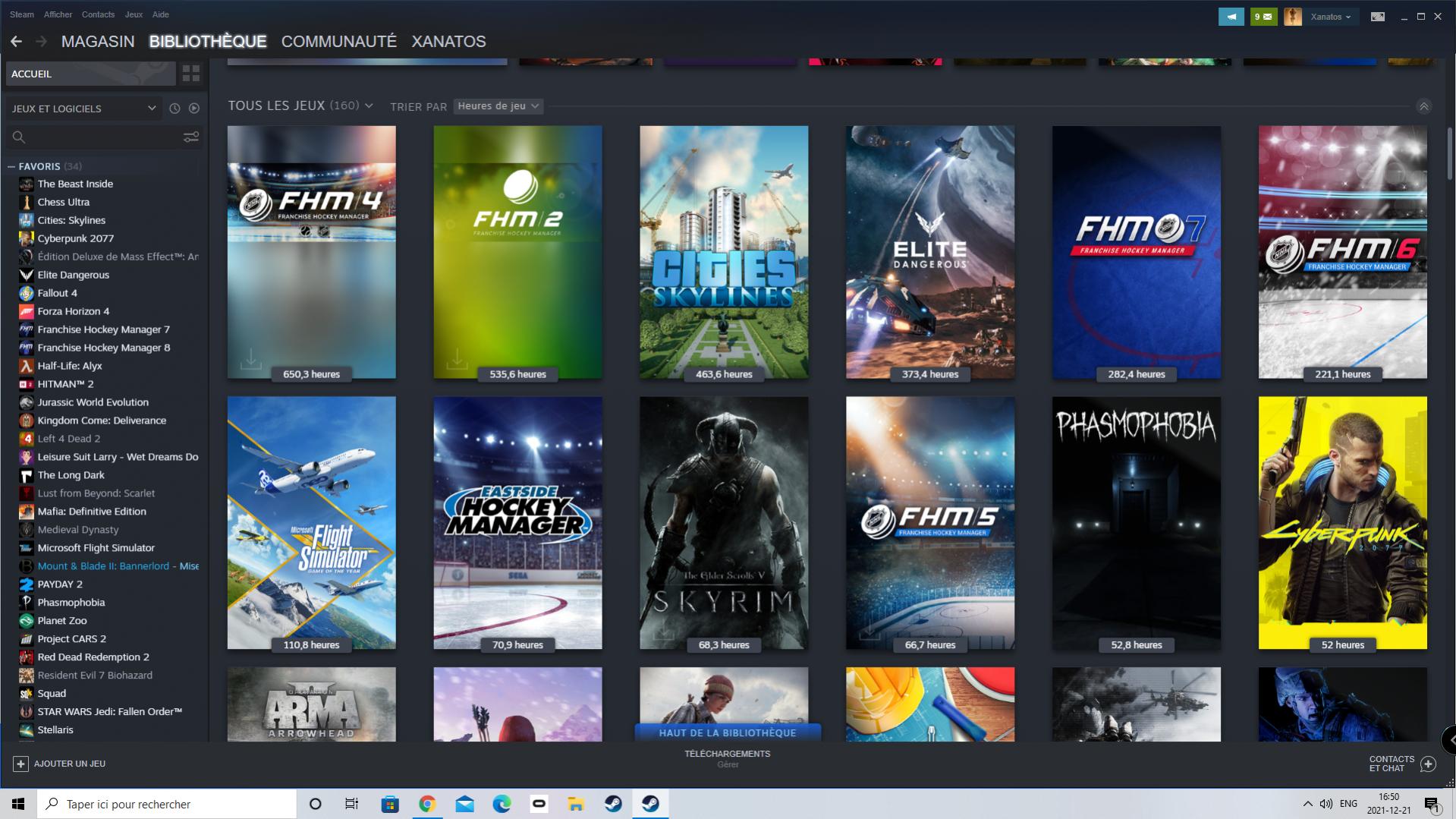Toggle sort by recent activity clock icon
This screenshot has height=819, width=1456.
point(175,109)
